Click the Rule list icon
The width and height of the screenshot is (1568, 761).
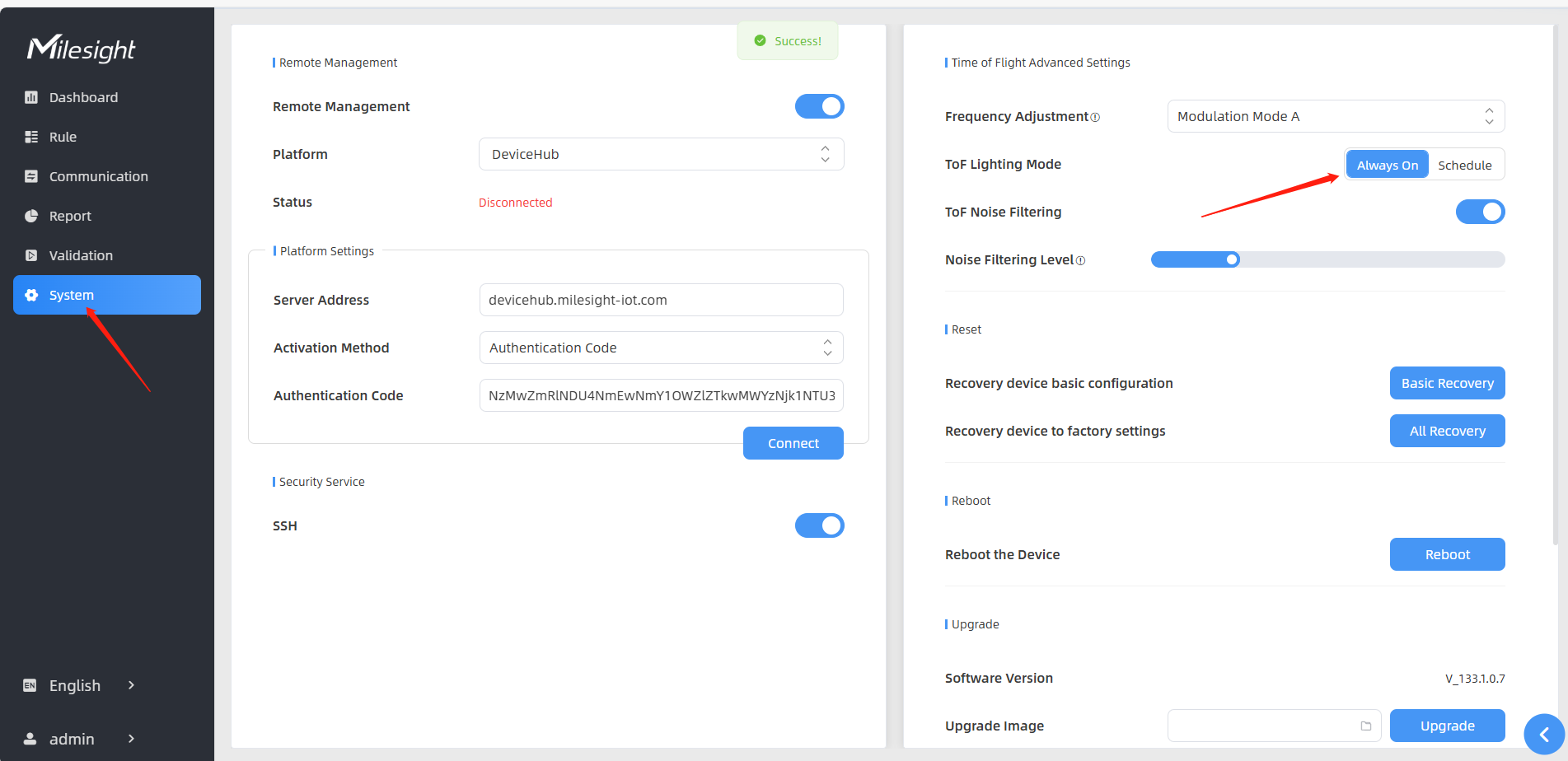31,137
